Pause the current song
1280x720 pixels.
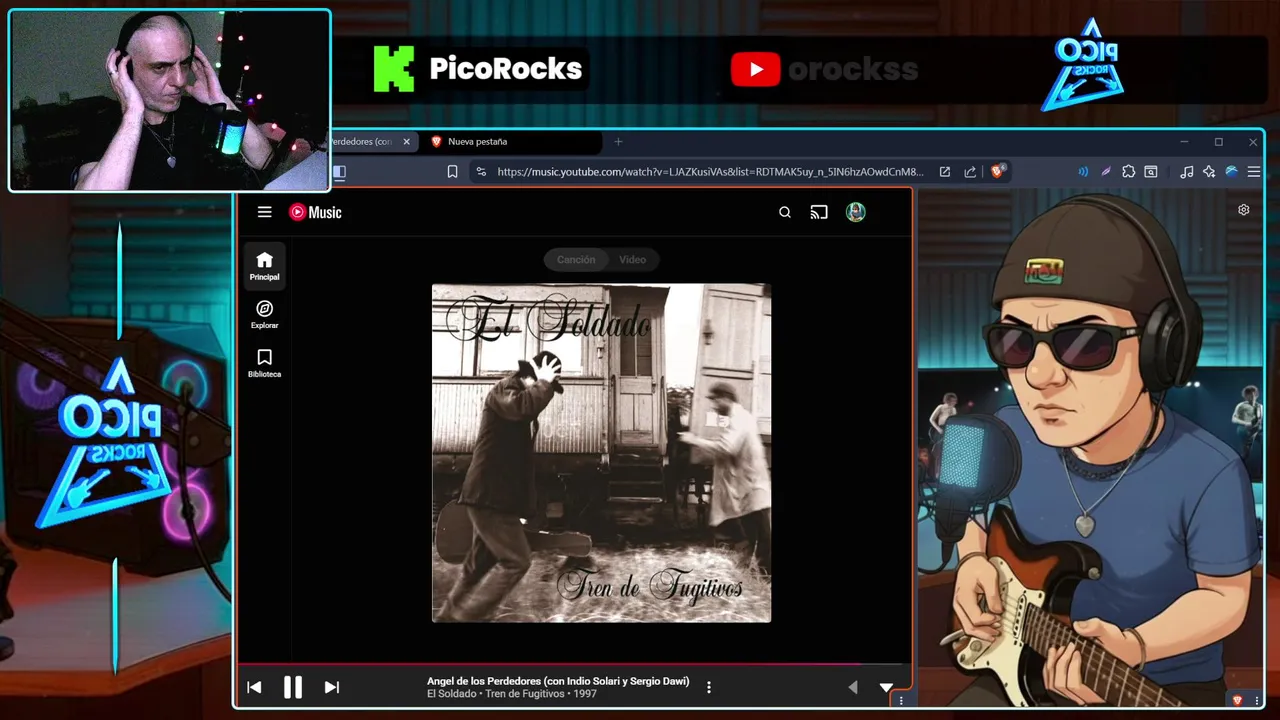click(x=293, y=687)
